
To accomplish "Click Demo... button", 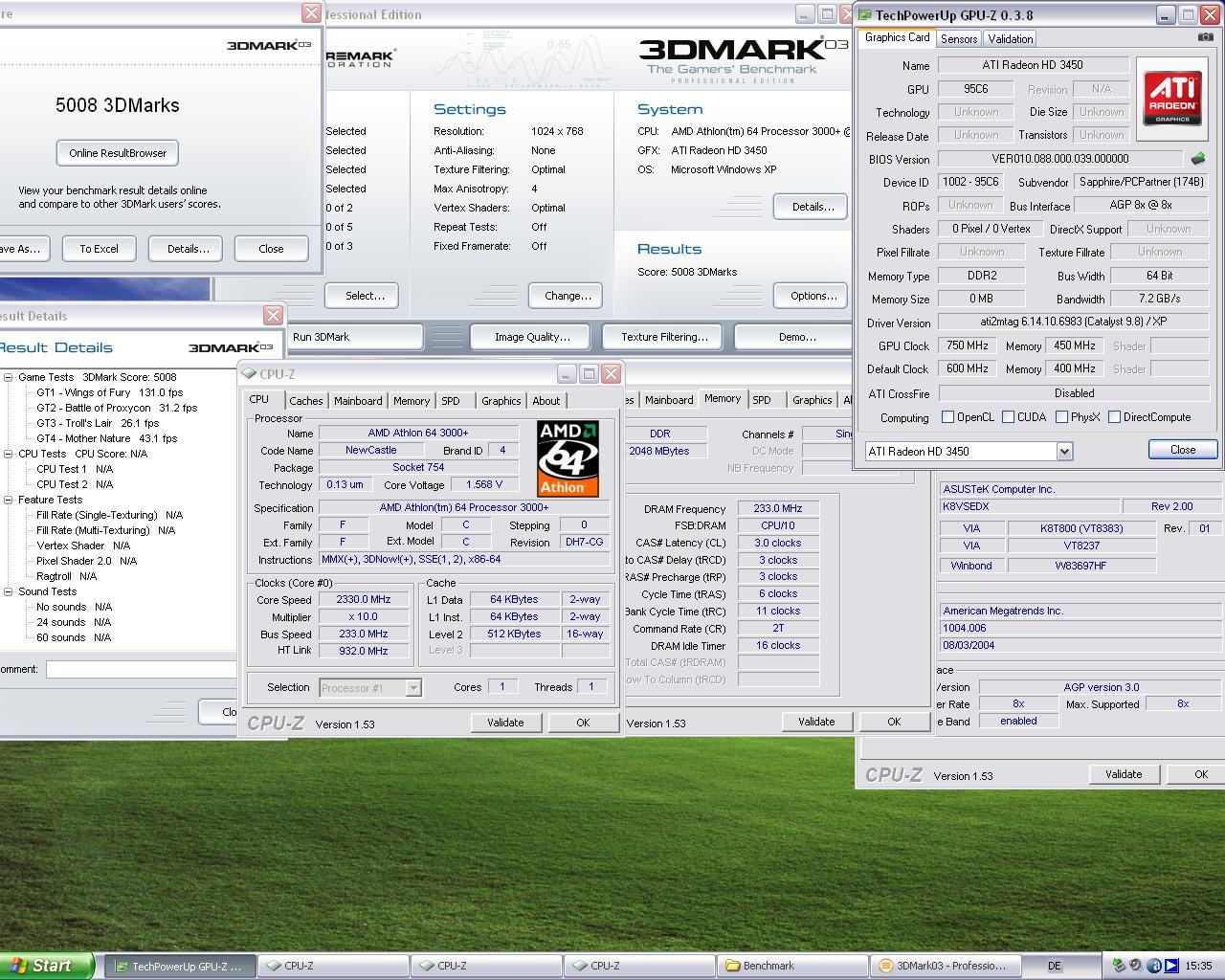I will [793, 337].
